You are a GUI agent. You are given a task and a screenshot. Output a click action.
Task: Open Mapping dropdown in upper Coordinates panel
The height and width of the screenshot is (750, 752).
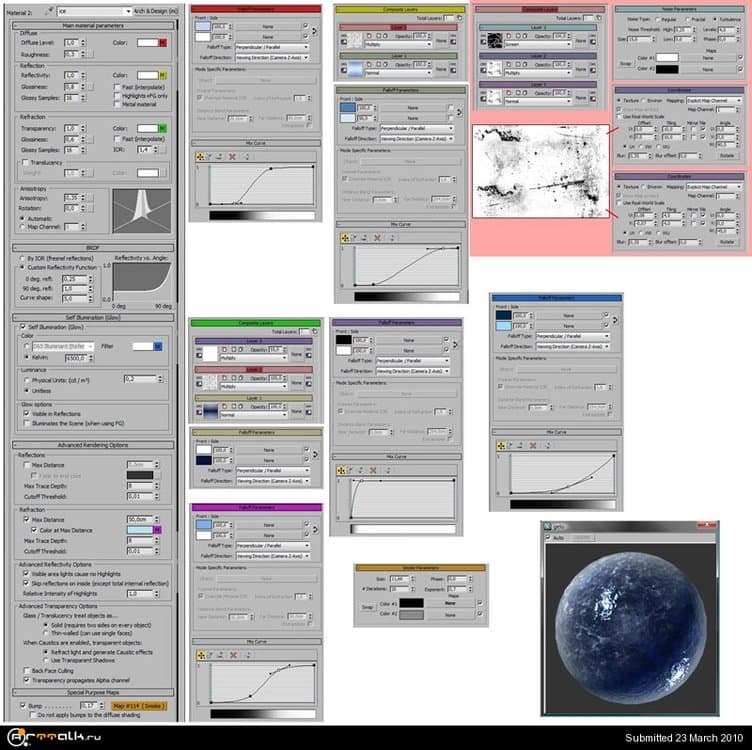(714, 101)
